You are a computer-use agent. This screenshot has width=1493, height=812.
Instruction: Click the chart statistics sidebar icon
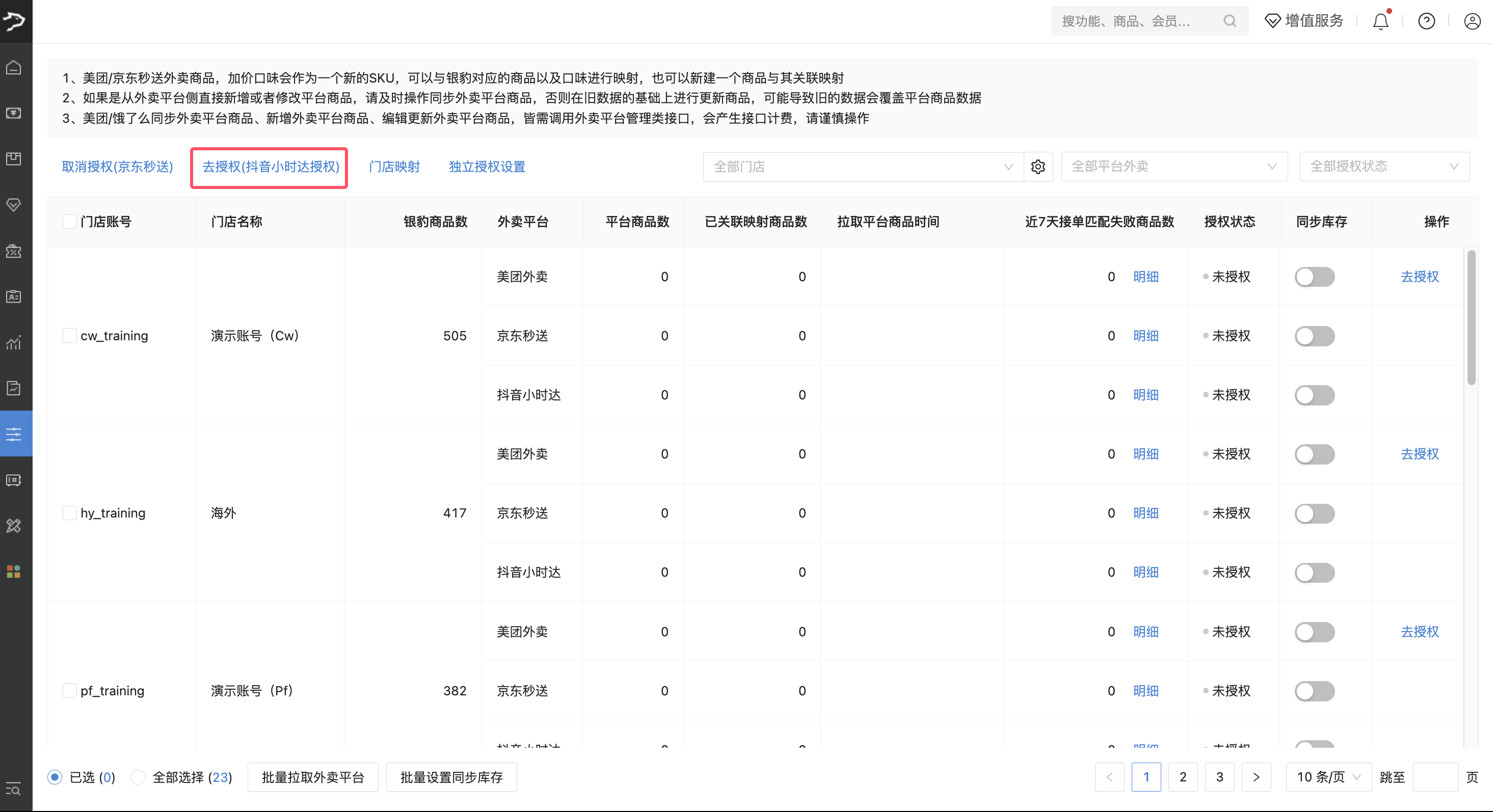[14, 342]
